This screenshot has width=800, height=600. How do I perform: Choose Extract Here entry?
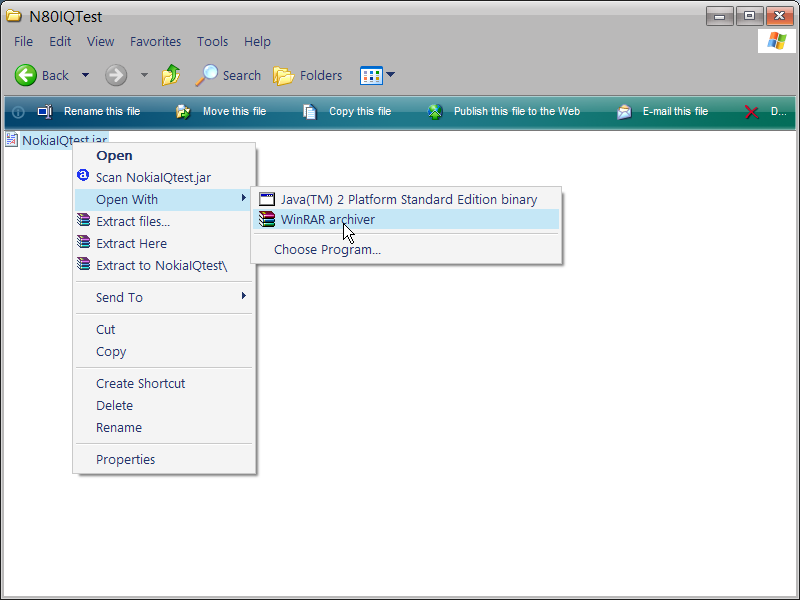point(132,243)
